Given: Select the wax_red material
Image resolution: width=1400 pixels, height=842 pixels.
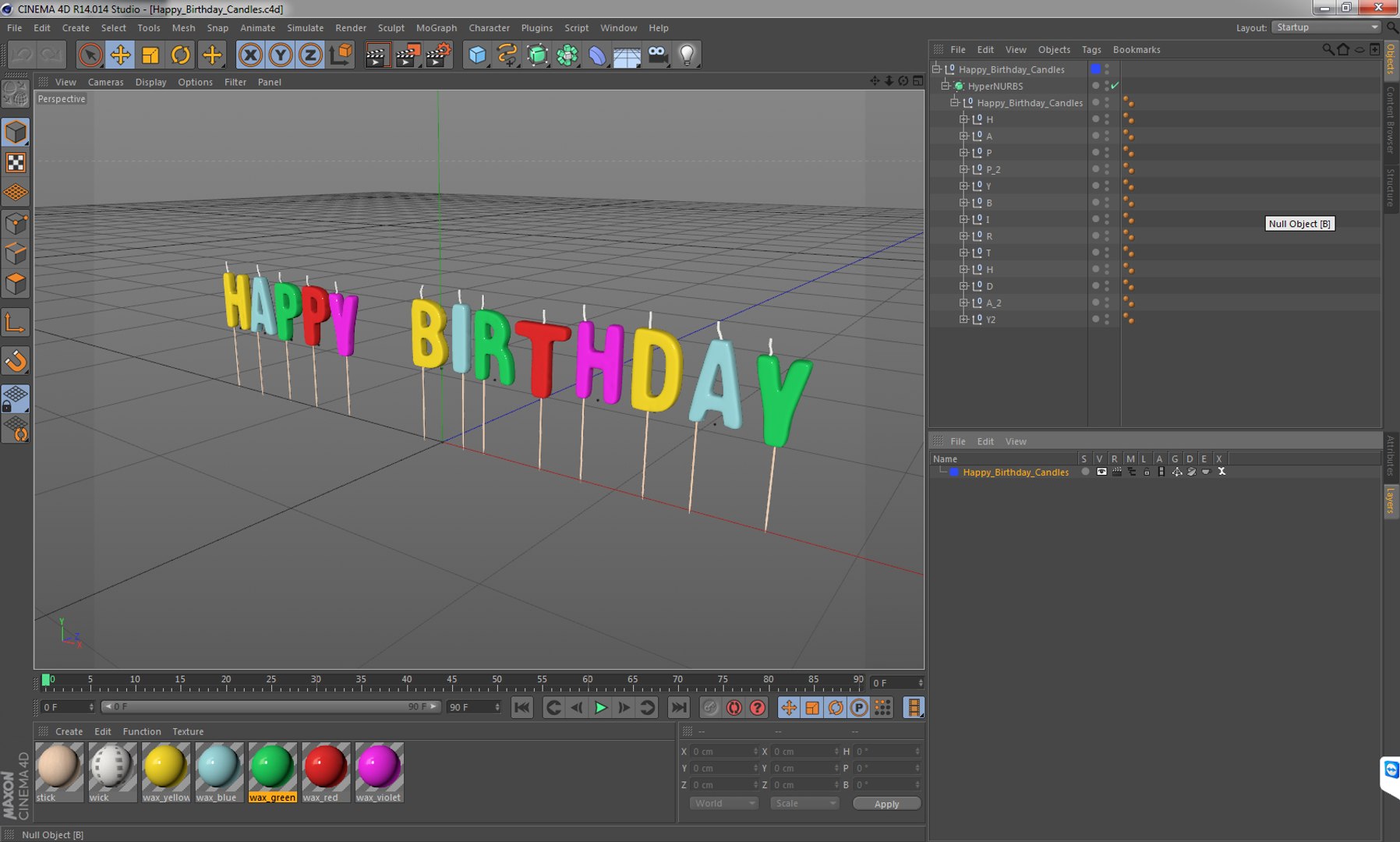Looking at the screenshot, I should 326,772.
